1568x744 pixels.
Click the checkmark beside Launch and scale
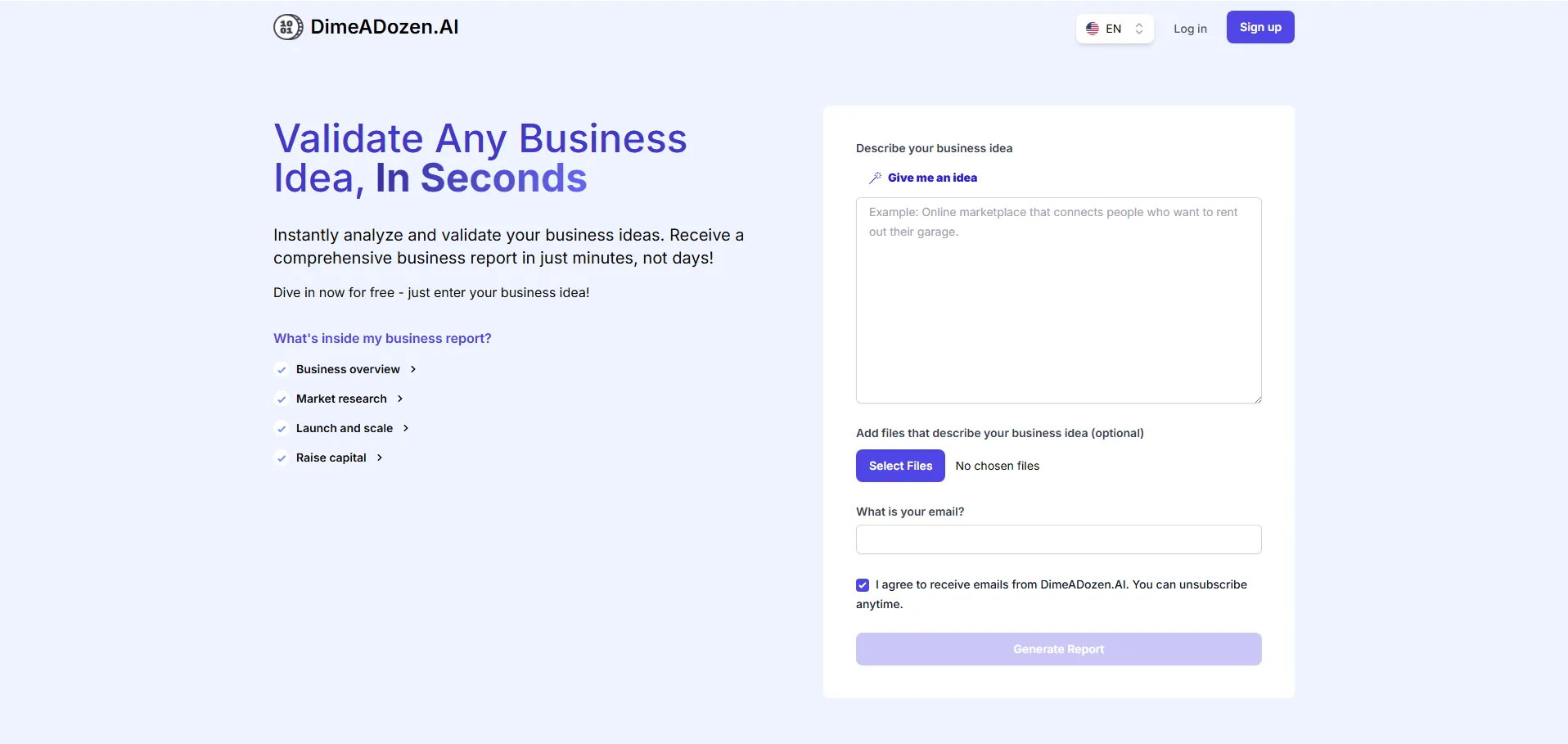[282, 429]
